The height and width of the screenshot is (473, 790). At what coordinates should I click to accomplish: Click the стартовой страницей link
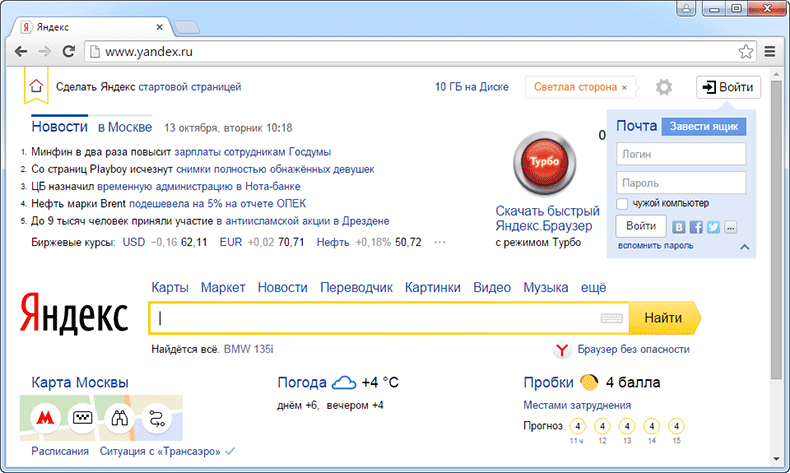click(x=189, y=87)
